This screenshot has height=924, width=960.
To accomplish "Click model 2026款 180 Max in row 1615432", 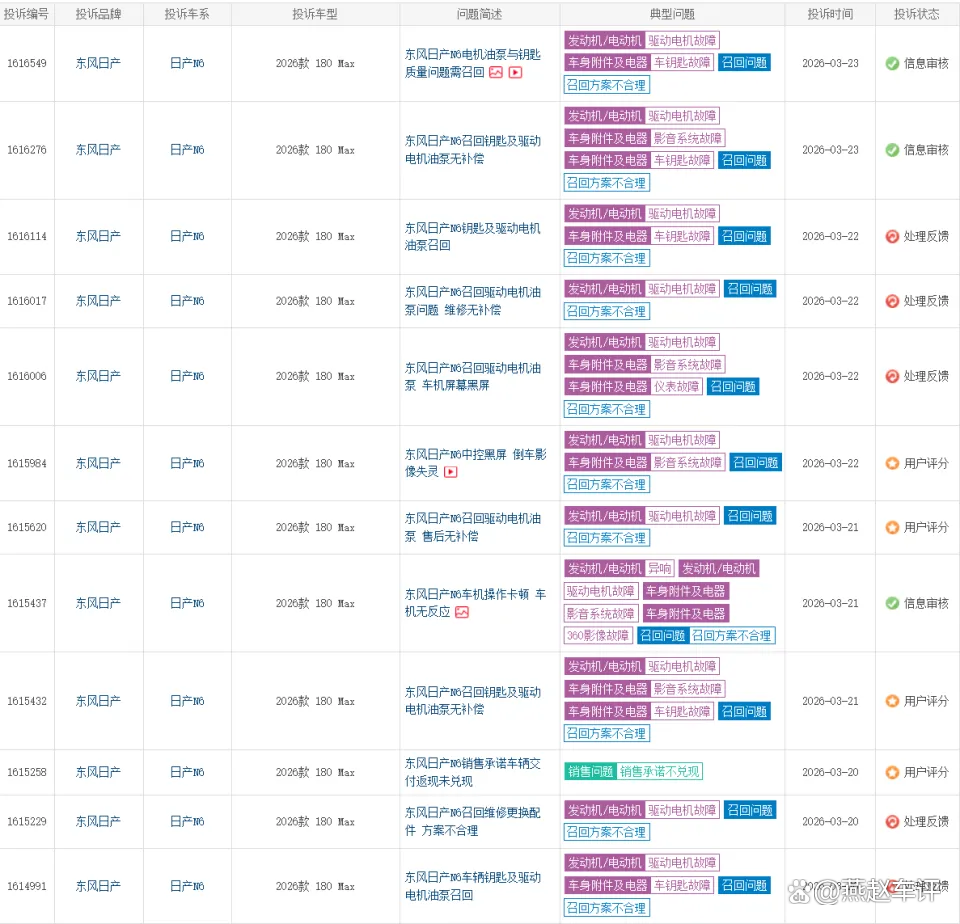I will 315,701.
